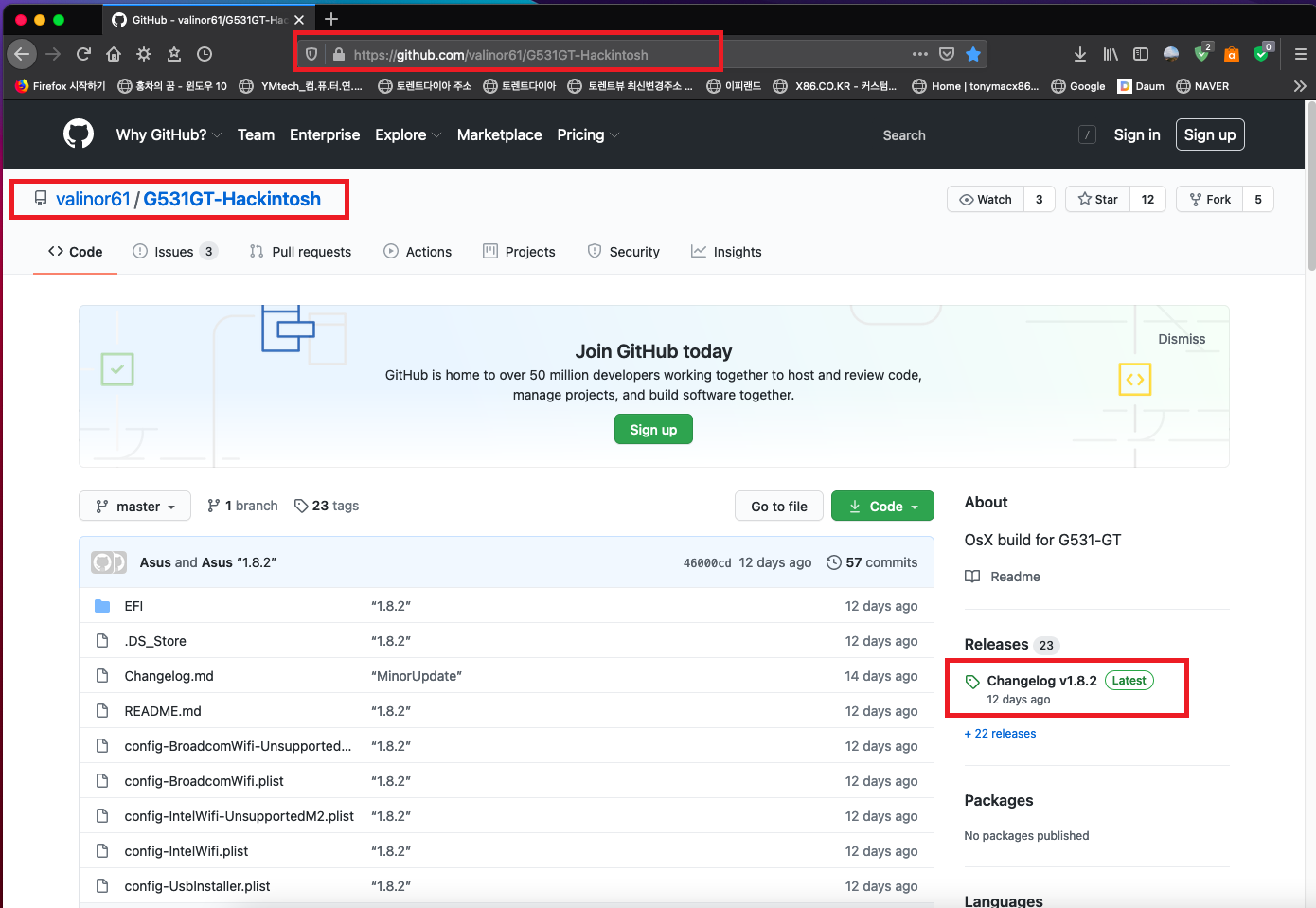Open the README.md file
The height and width of the screenshot is (908, 1316).
[x=163, y=711]
